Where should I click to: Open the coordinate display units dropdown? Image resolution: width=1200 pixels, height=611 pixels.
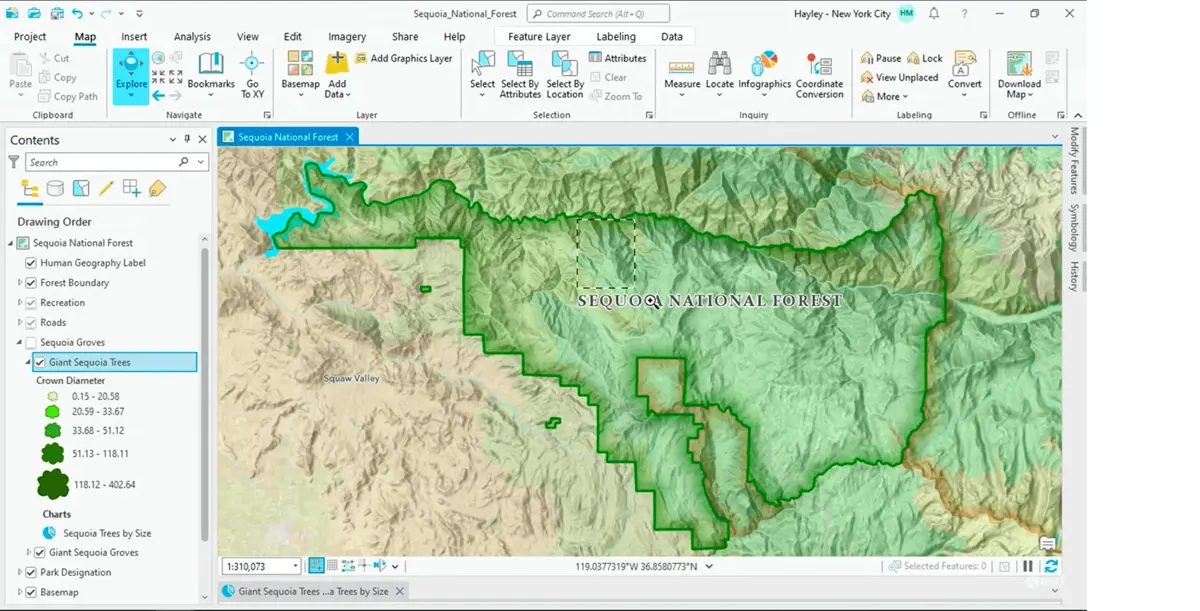click(709, 566)
